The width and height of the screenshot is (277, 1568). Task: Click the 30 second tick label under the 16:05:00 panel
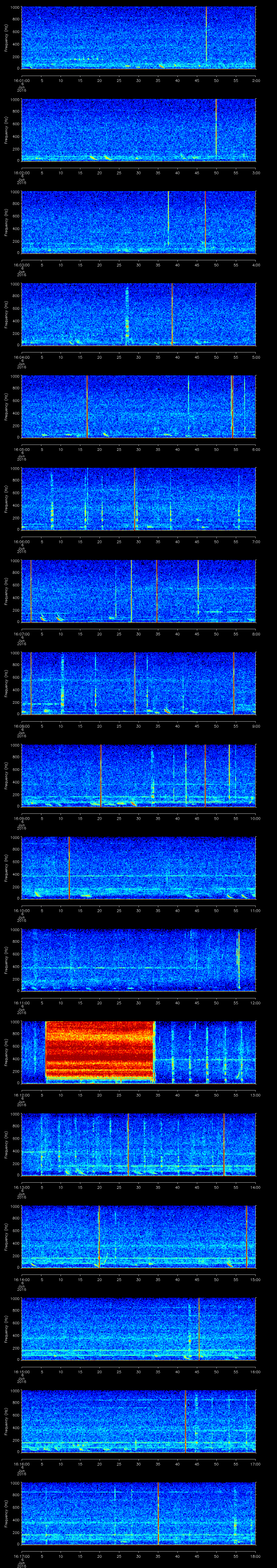(139, 449)
